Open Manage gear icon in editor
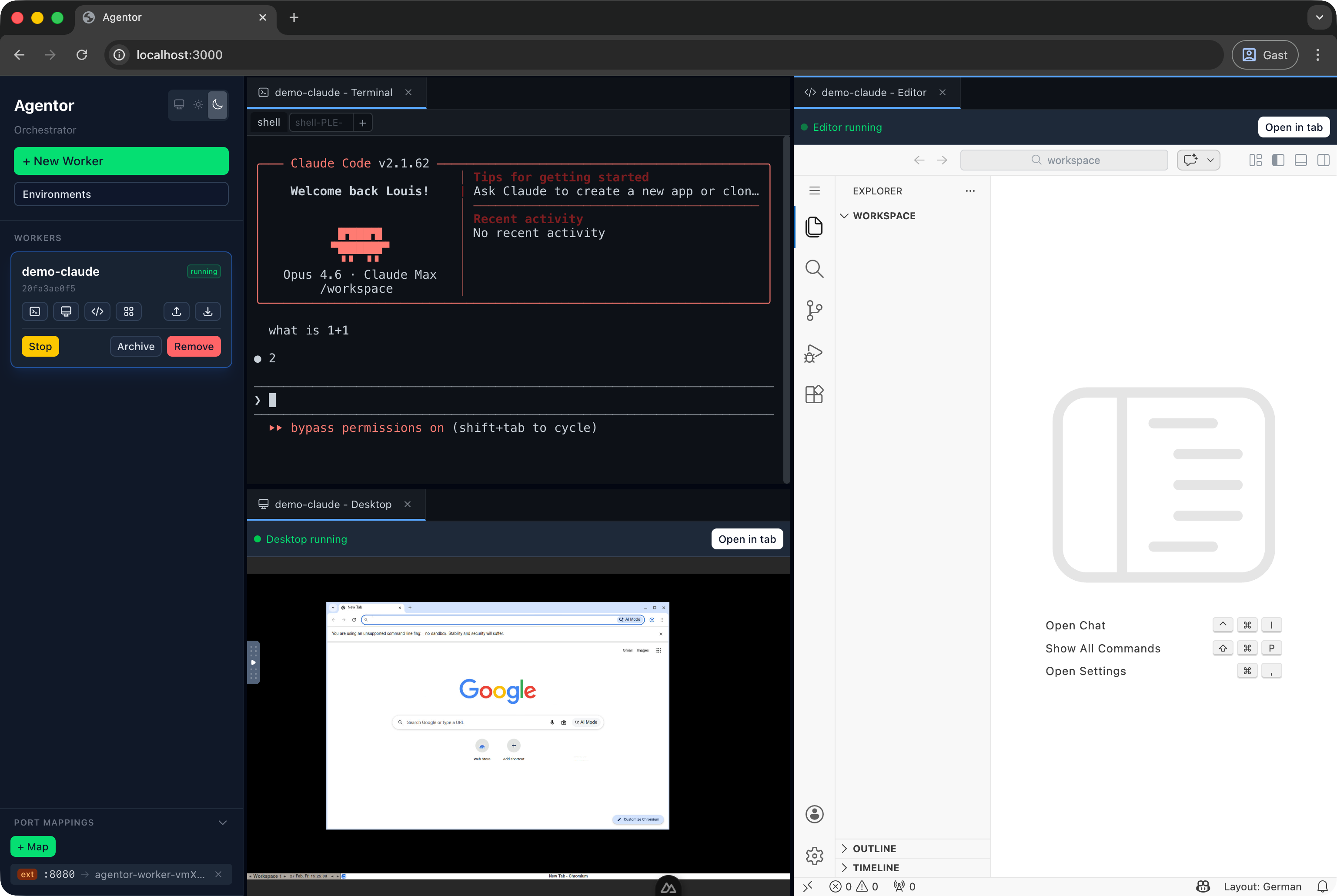This screenshot has width=1337, height=896. [x=814, y=856]
